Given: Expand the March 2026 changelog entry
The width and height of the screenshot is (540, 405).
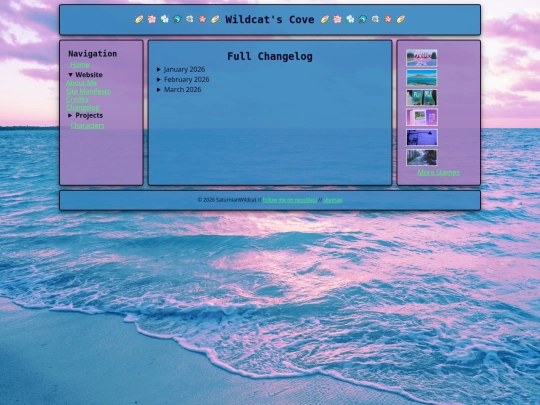Looking at the screenshot, I should click(179, 90).
